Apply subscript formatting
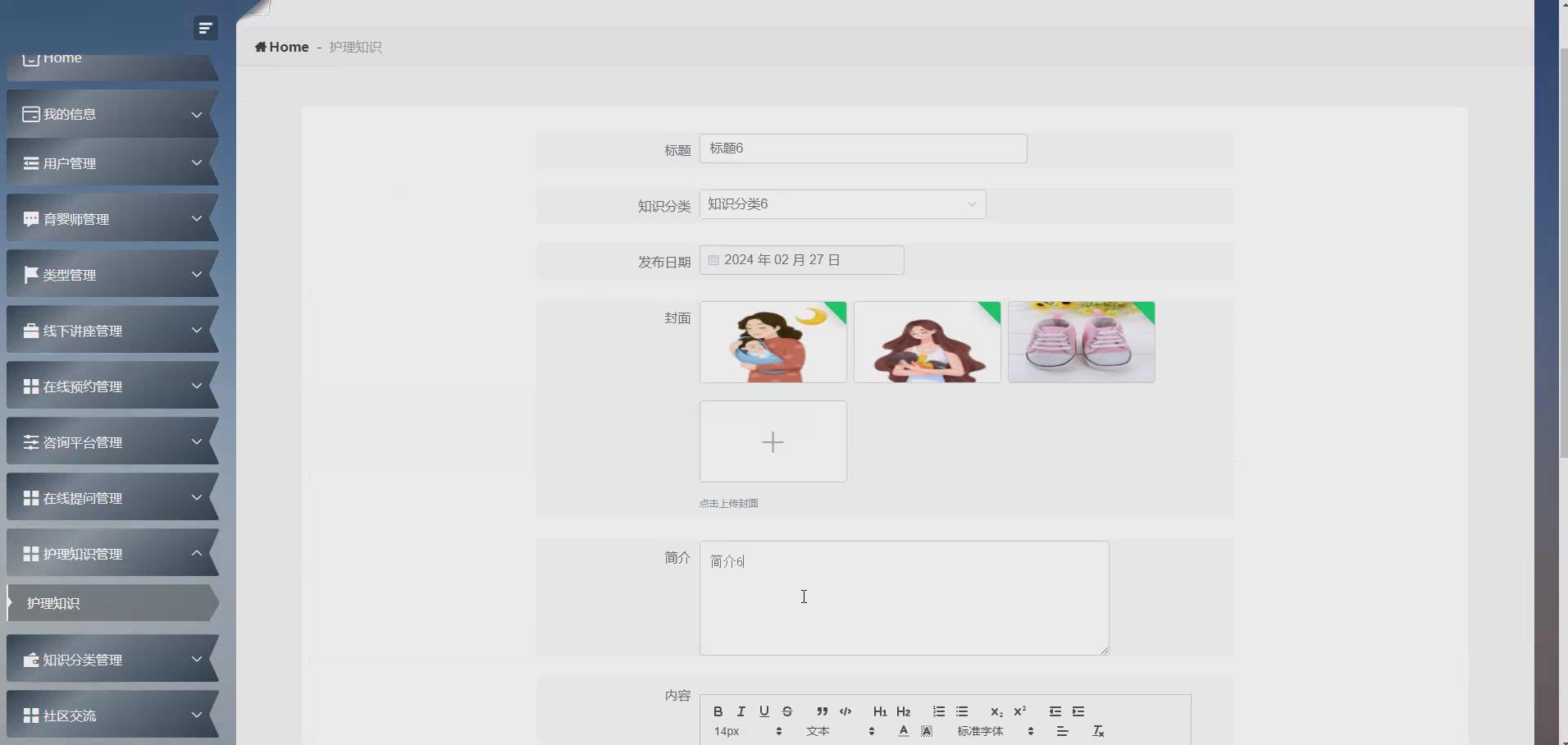The height and width of the screenshot is (745, 1568). [x=996, y=711]
